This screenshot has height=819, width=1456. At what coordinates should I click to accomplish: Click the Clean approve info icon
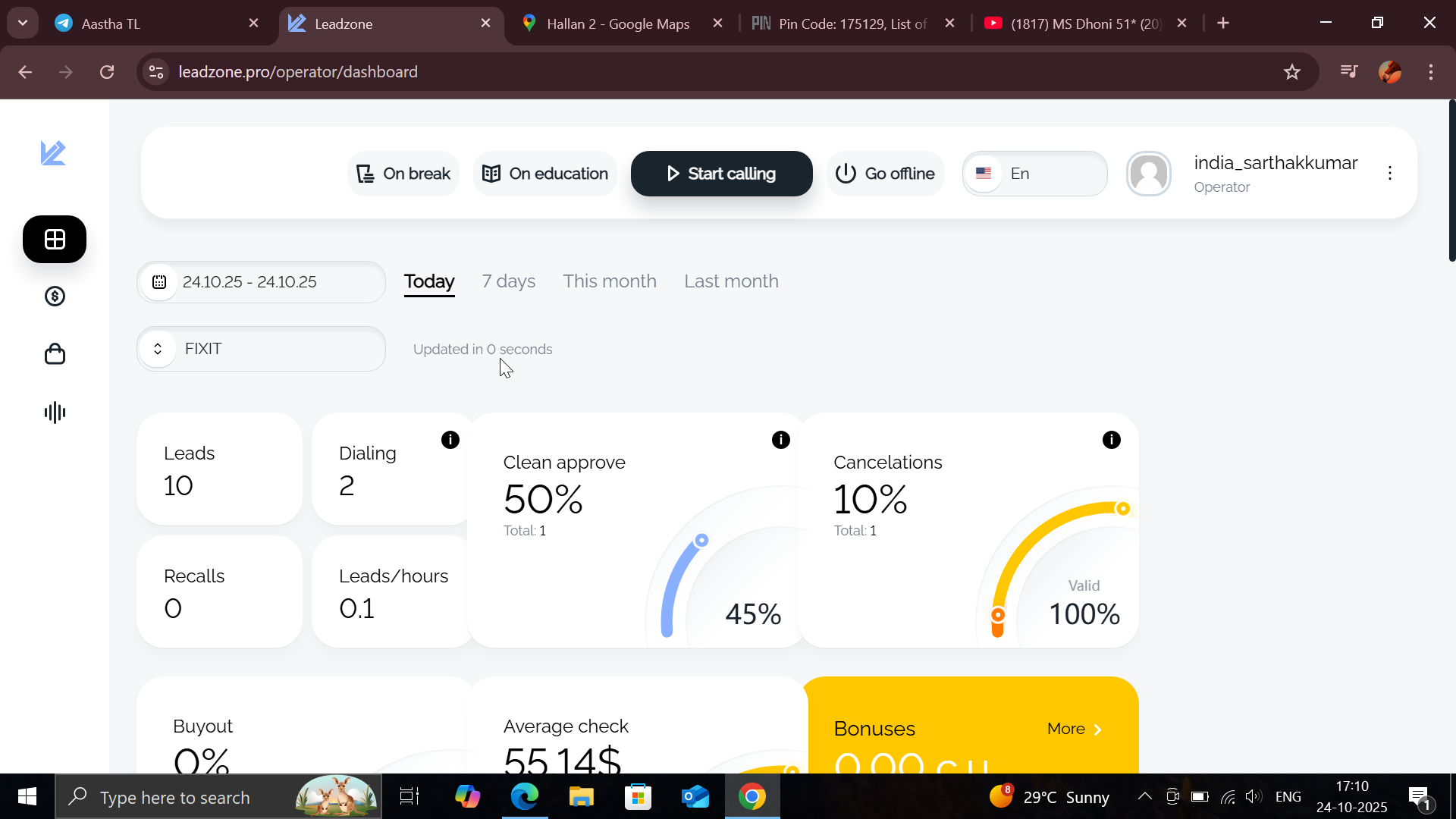coord(781,440)
